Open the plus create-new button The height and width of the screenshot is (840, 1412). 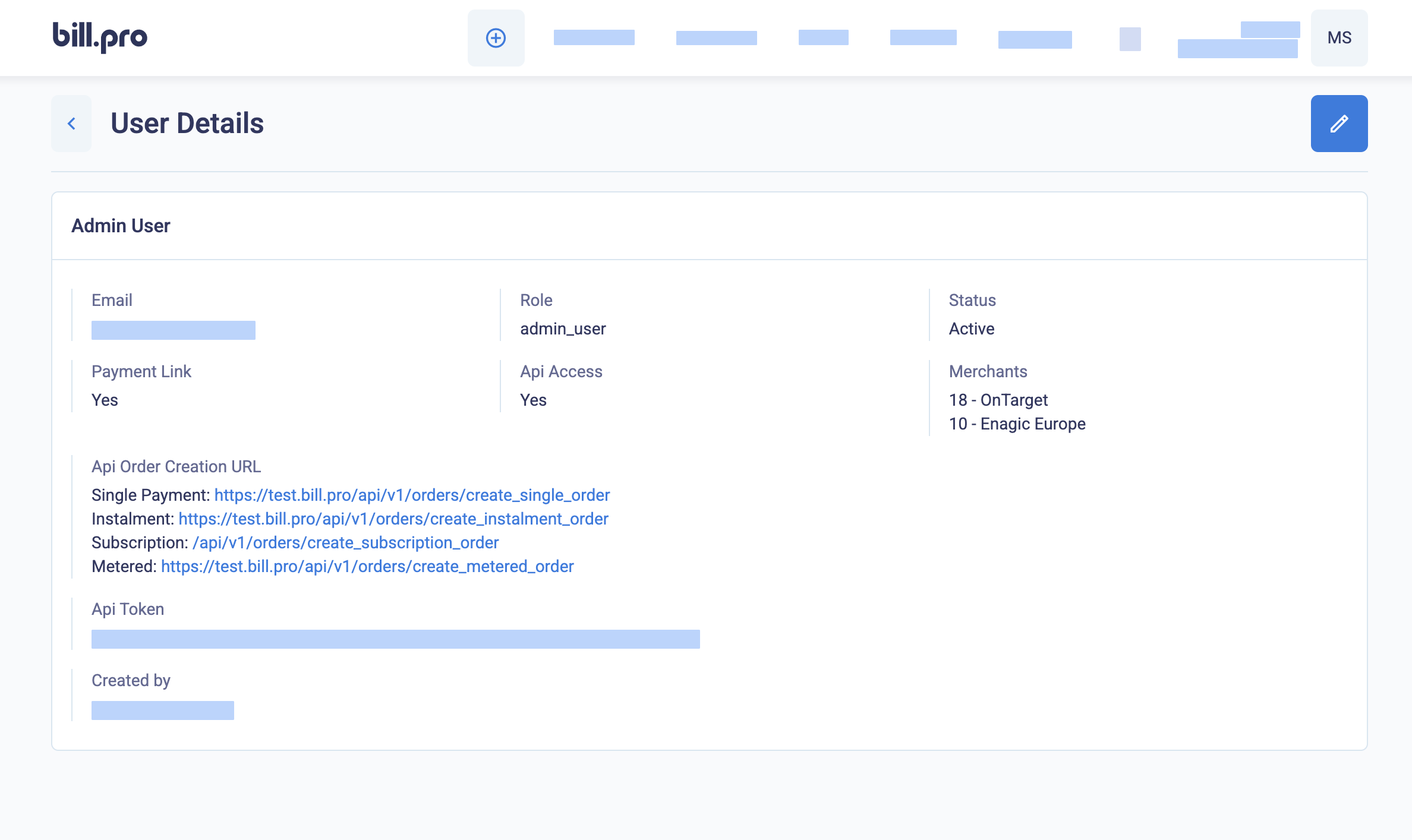(x=496, y=38)
